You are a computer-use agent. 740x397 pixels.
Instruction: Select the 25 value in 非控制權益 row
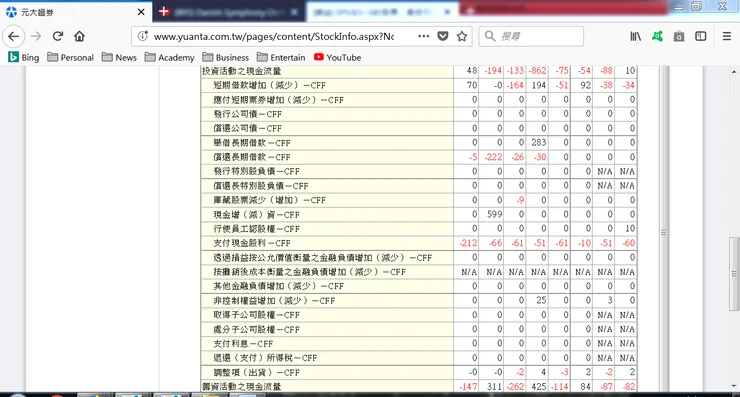pyautogui.click(x=541, y=300)
